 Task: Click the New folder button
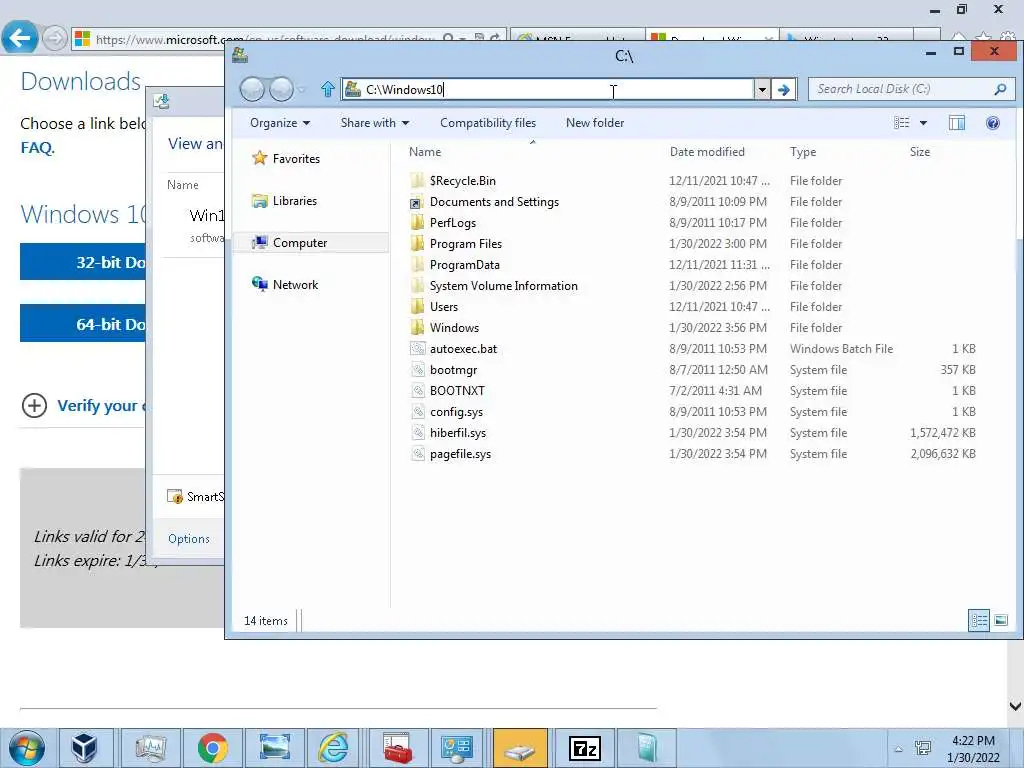pos(595,123)
